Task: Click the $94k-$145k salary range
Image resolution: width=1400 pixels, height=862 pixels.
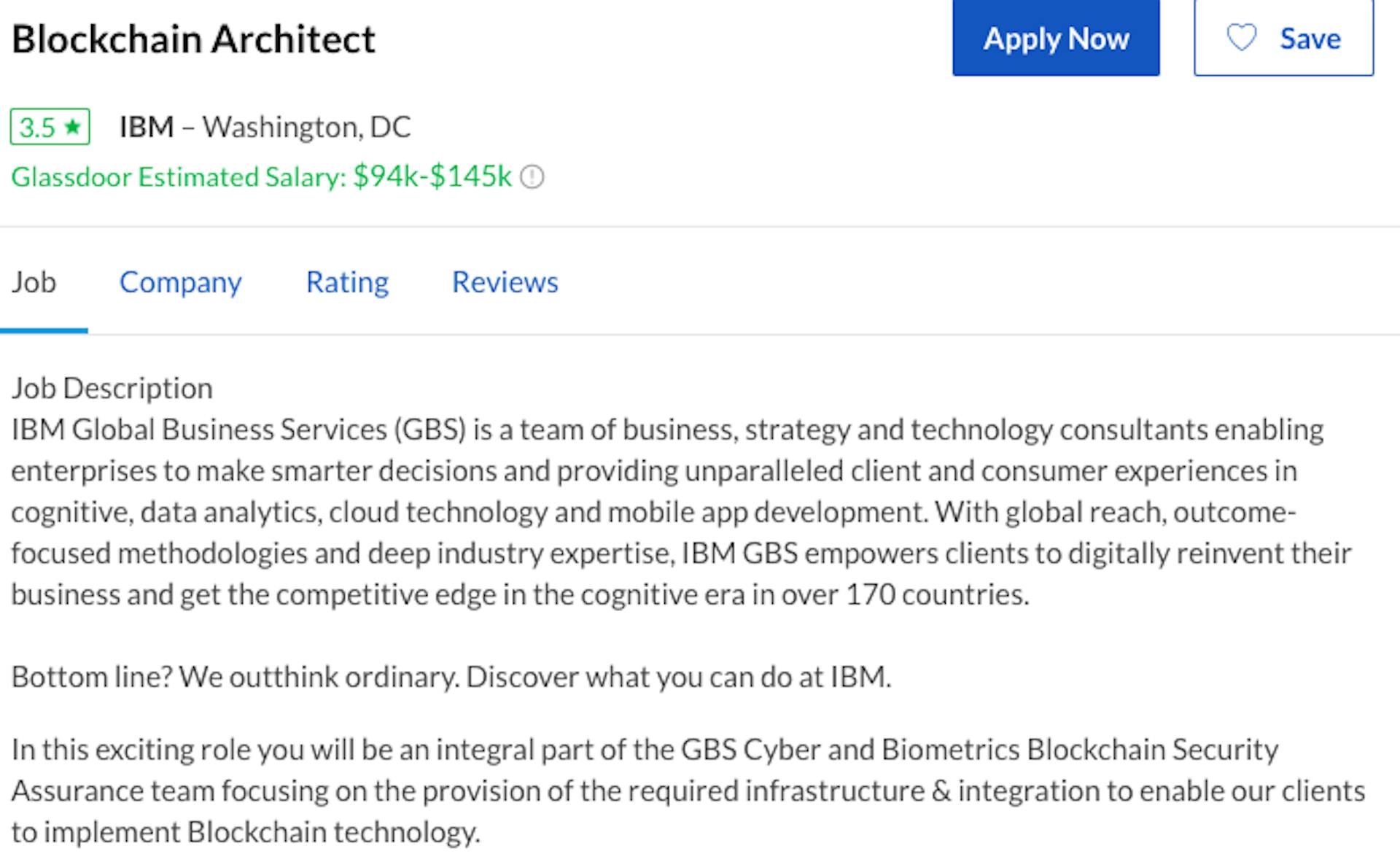Action: 432,176
